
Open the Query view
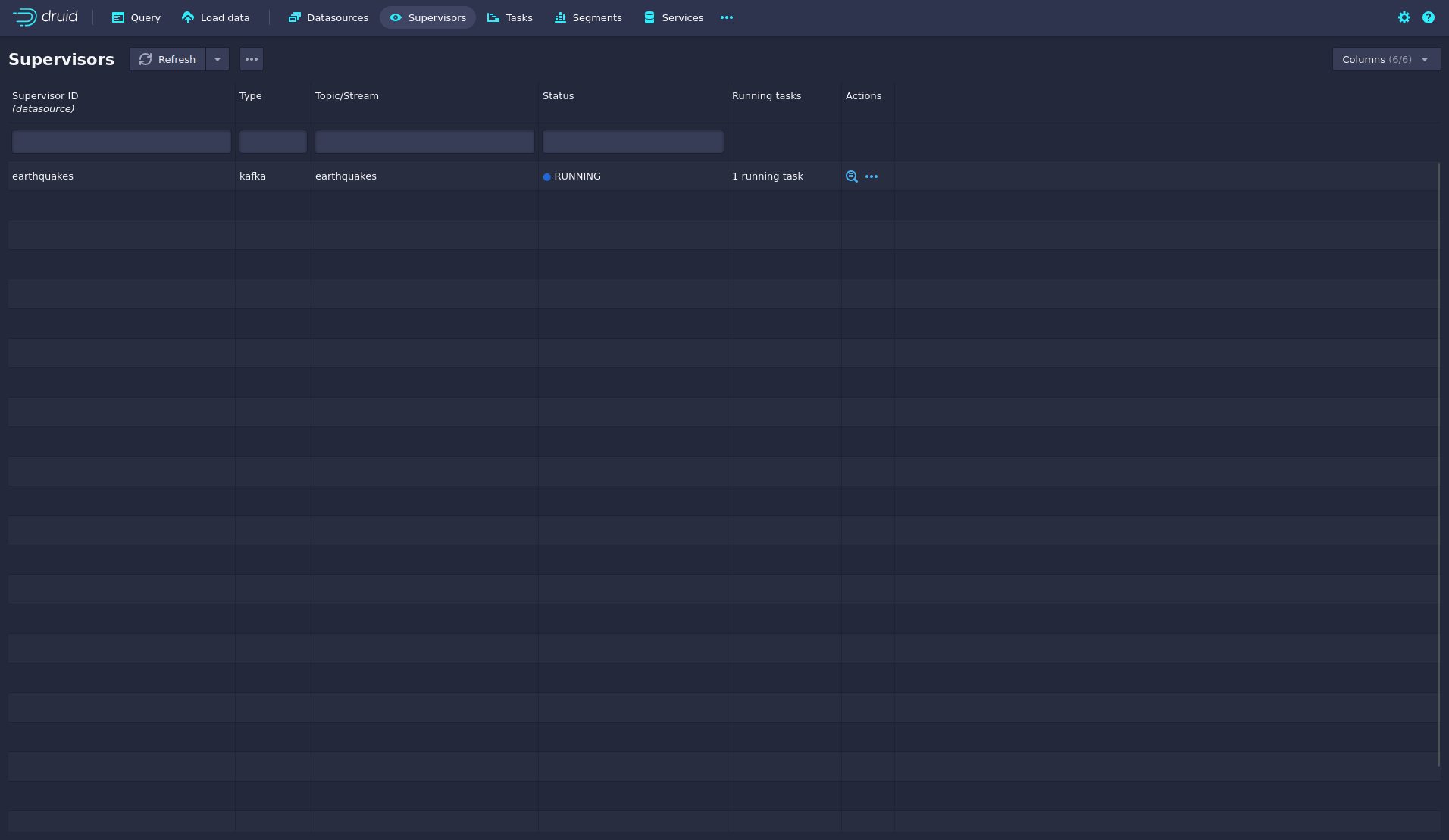136,17
